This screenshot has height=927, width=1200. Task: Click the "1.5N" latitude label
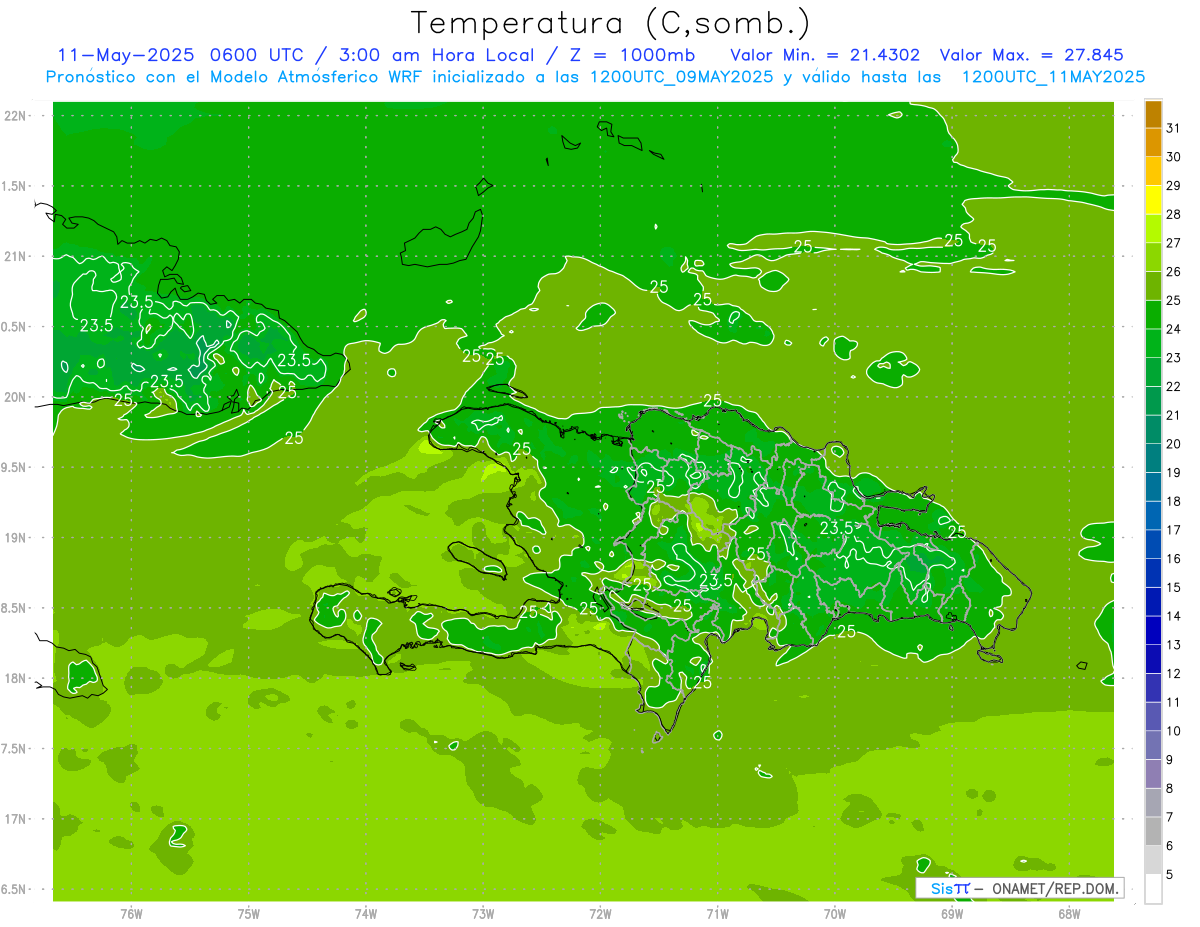click(15, 186)
